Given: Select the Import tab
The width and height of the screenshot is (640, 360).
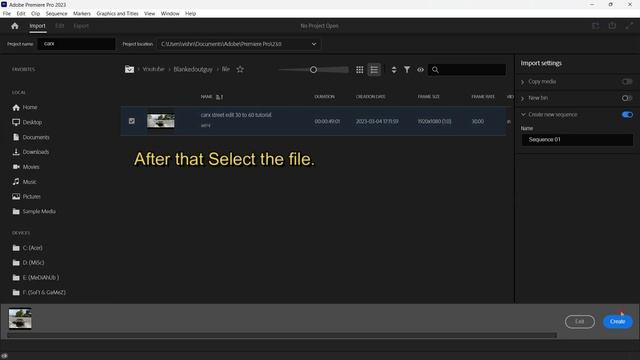Looking at the screenshot, I should [37, 26].
